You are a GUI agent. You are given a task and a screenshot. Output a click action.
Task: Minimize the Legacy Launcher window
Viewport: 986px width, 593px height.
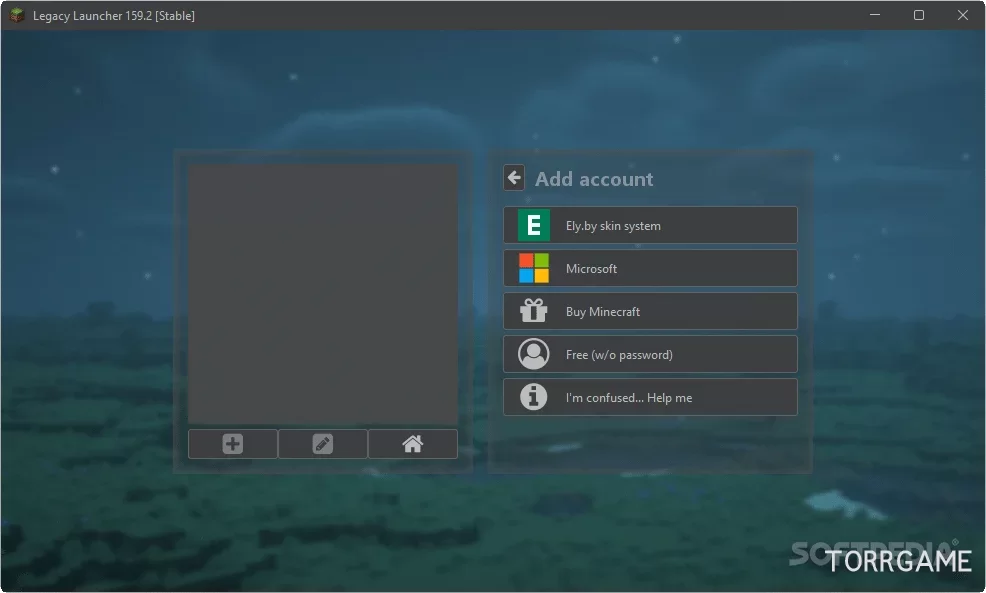(875, 15)
